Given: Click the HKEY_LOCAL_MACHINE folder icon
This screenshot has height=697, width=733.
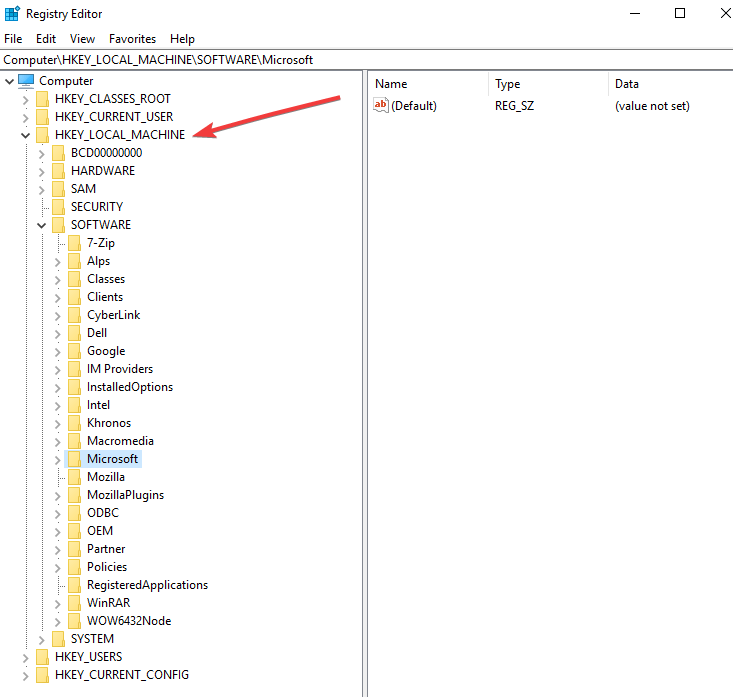Looking at the screenshot, I should [x=43, y=135].
